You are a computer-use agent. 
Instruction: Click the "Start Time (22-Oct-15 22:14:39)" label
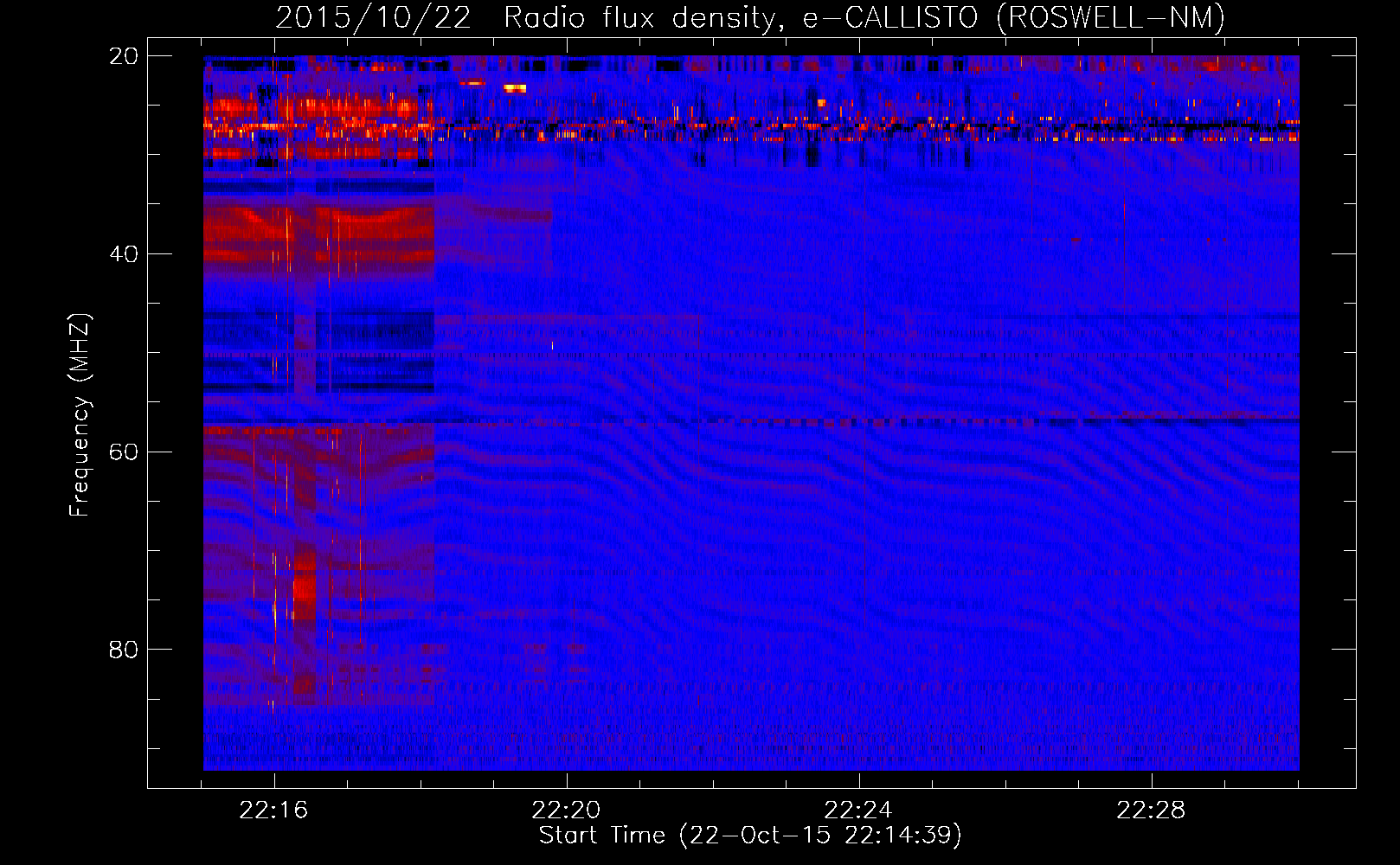(750, 836)
